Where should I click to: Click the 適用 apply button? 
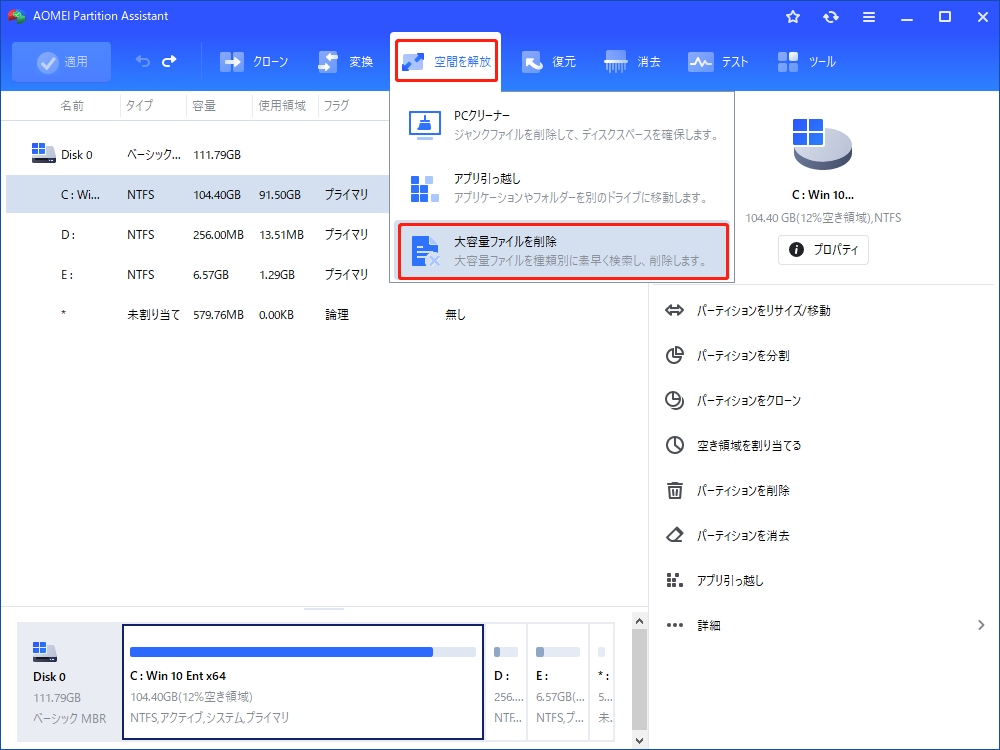61,62
